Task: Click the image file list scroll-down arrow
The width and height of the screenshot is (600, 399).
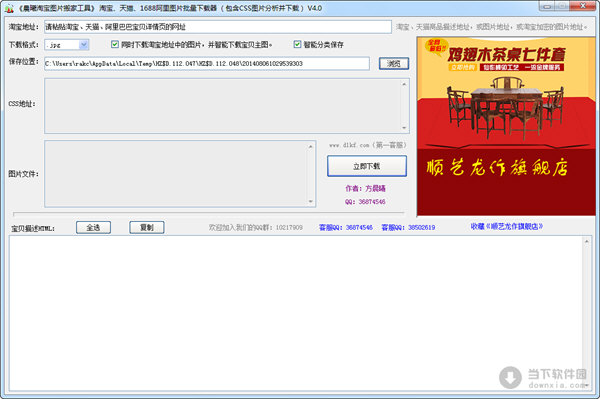Action: [x=310, y=201]
